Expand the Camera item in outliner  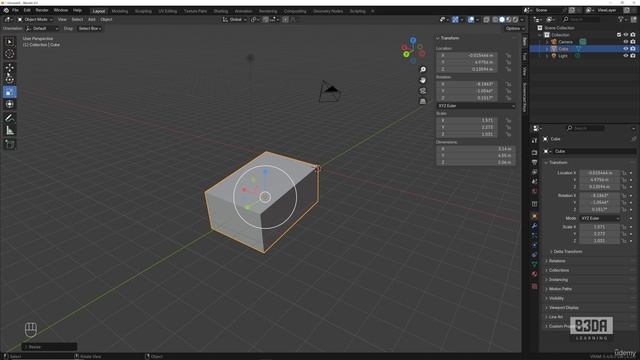coord(547,42)
